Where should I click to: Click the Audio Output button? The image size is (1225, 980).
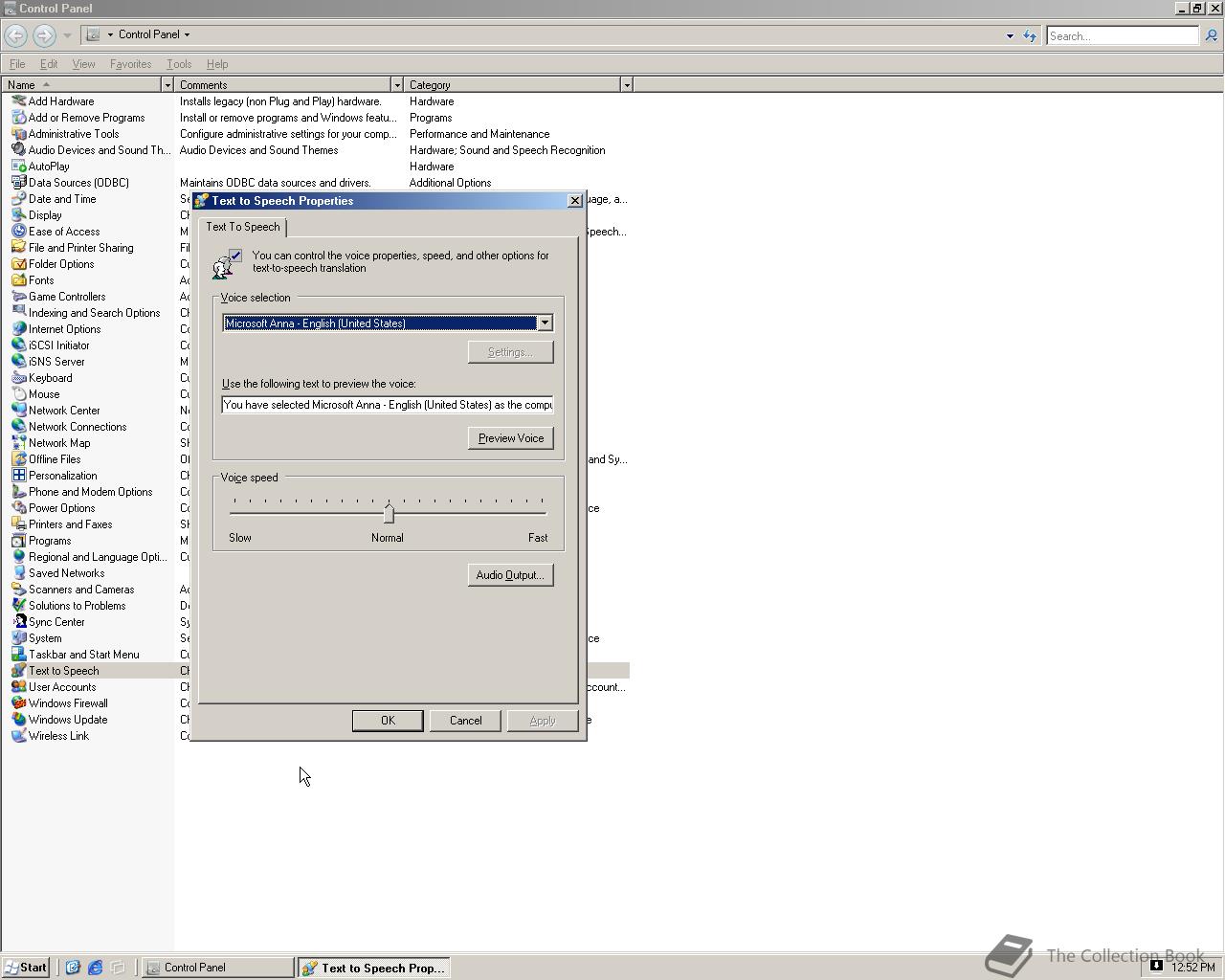click(511, 575)
